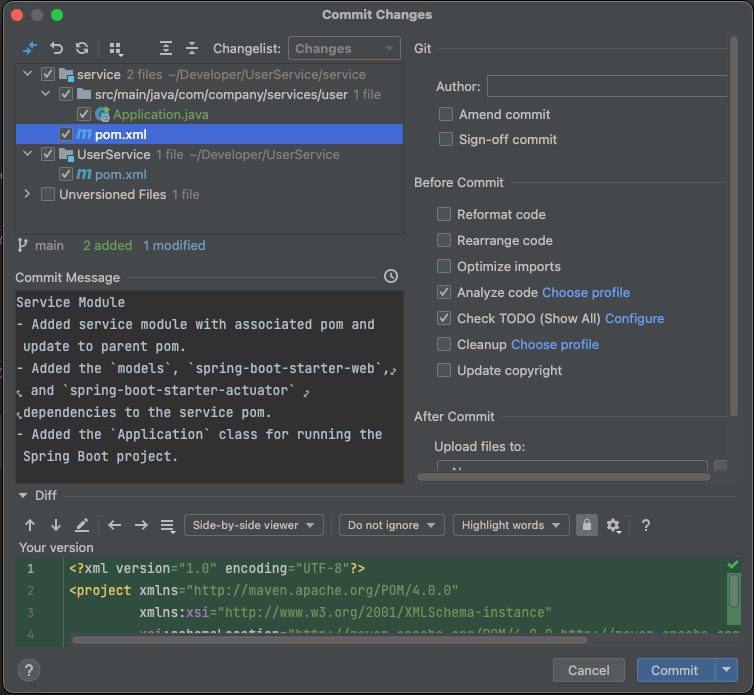Viewport: 754px width, 695px height.
Task: Click the Refresh changes icon
Action: tap(82, 48)
